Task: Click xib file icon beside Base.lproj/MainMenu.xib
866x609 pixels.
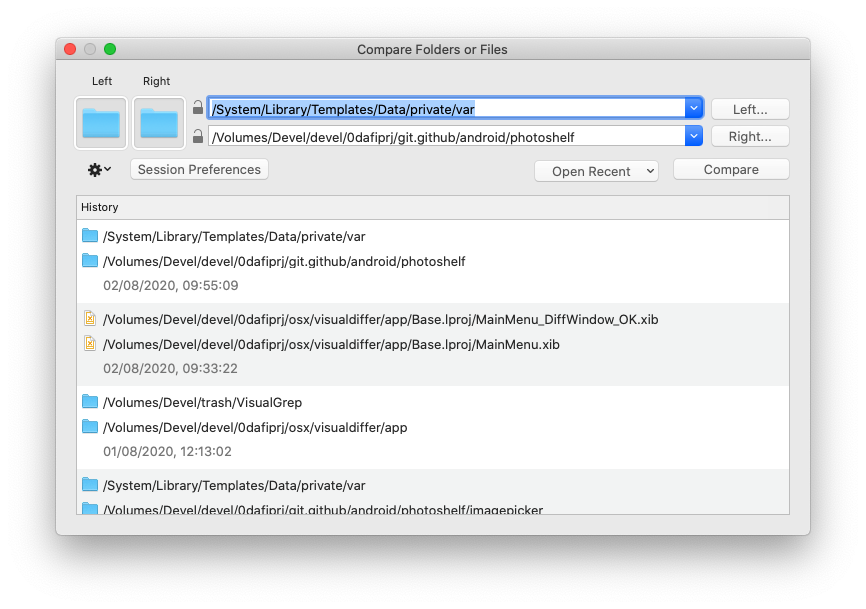Action: click(x=90, y=343)
